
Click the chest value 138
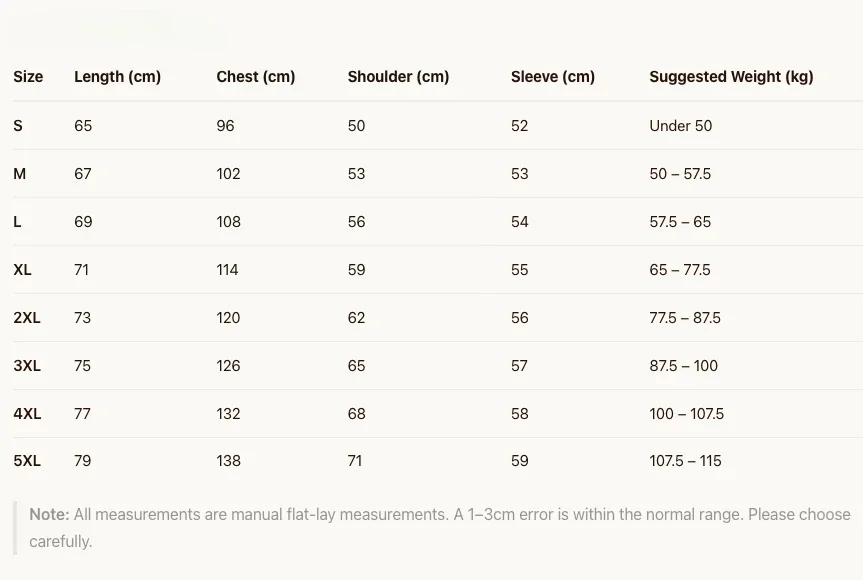228,461
